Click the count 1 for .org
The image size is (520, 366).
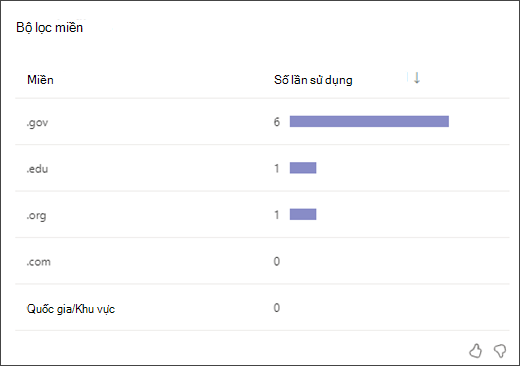coord(277,215)
